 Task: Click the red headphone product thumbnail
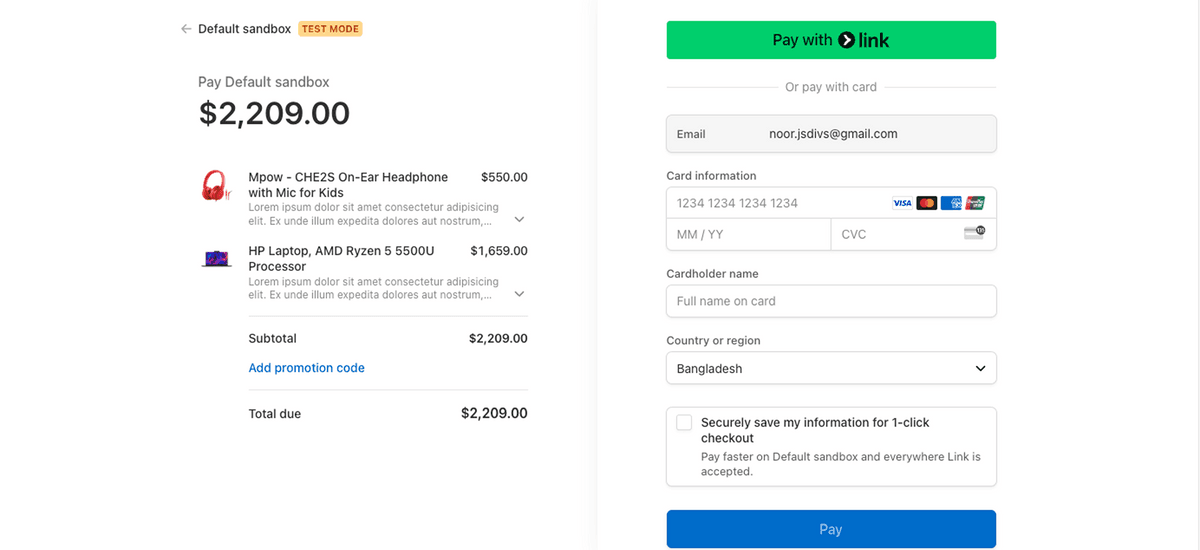(215, 185)
